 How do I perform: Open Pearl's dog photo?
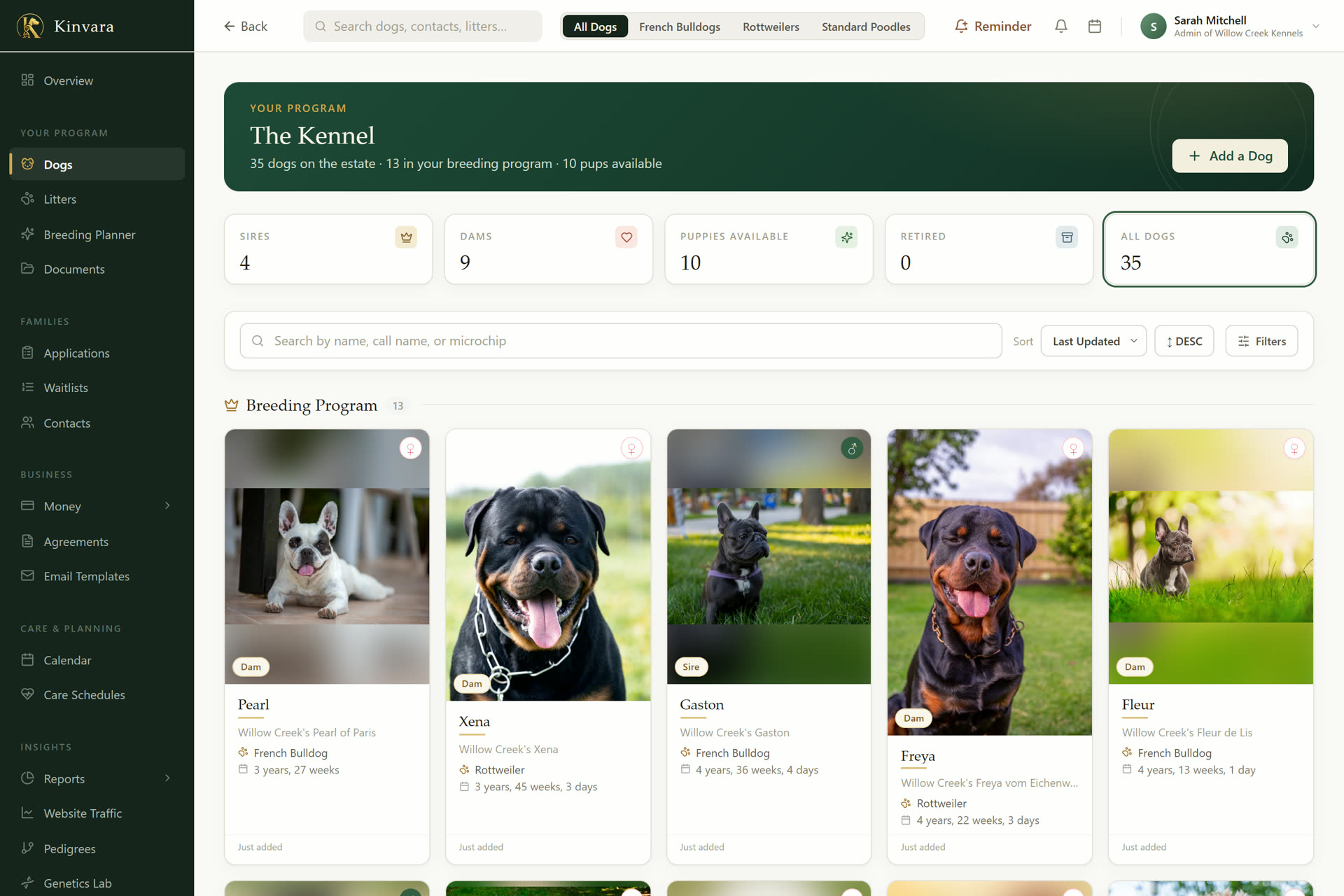pos(327,556)
